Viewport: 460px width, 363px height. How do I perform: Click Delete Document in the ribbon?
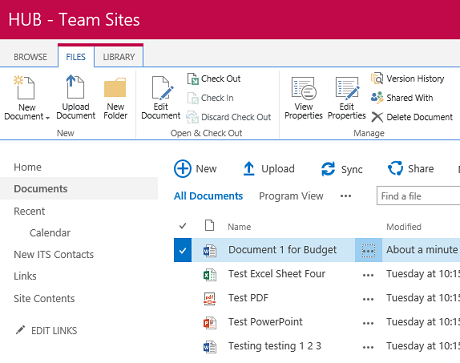click(412, 117)
